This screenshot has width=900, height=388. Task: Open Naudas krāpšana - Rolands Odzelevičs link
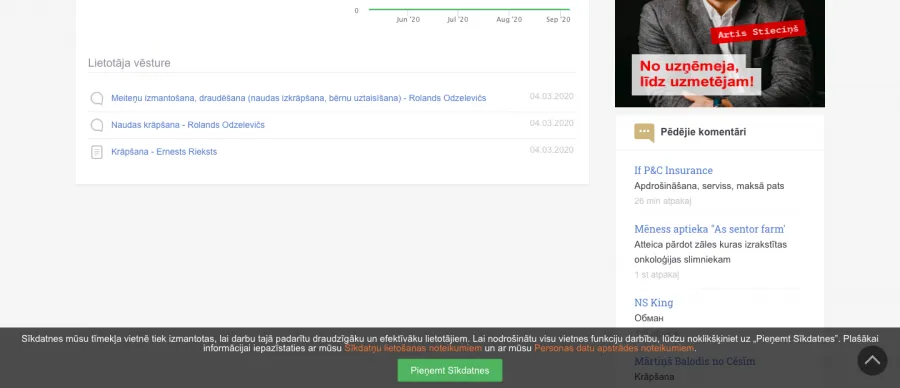click(188, 125)
